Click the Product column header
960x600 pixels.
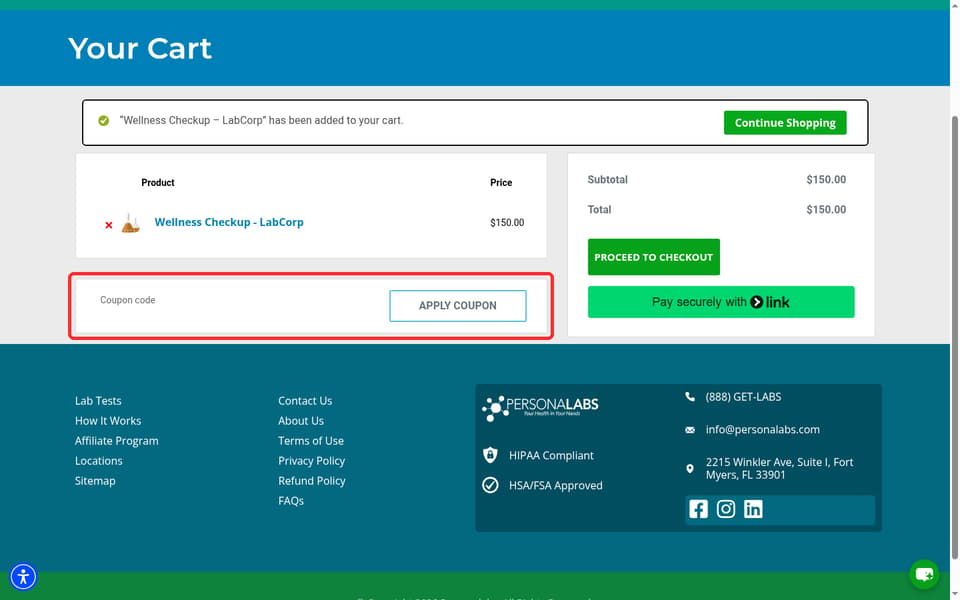click(158, 182)
